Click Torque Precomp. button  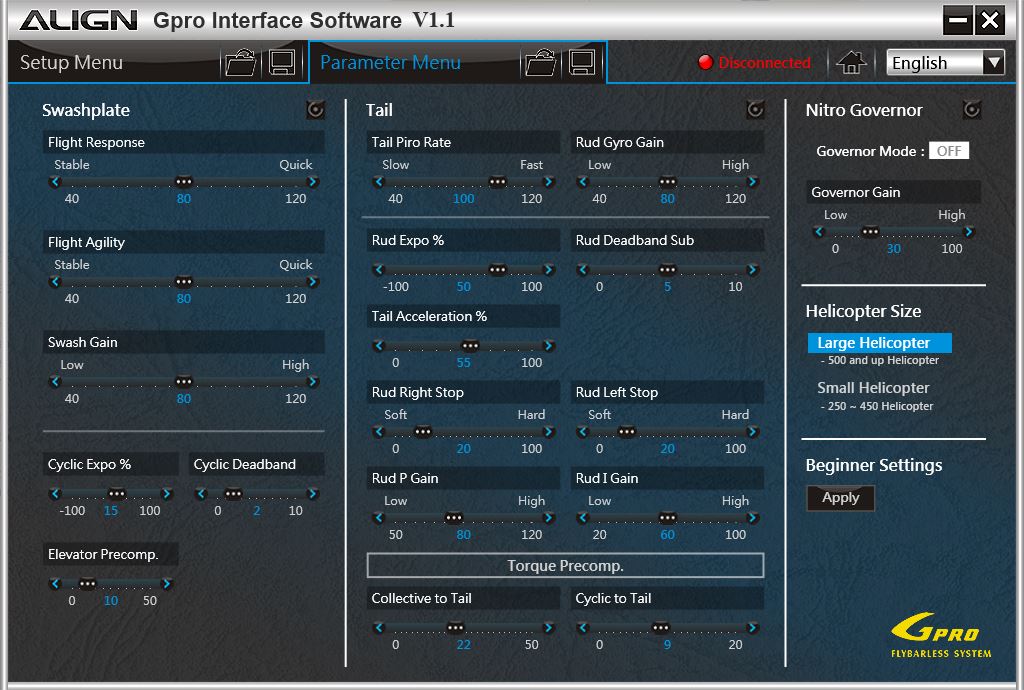(x=565, y=565)
